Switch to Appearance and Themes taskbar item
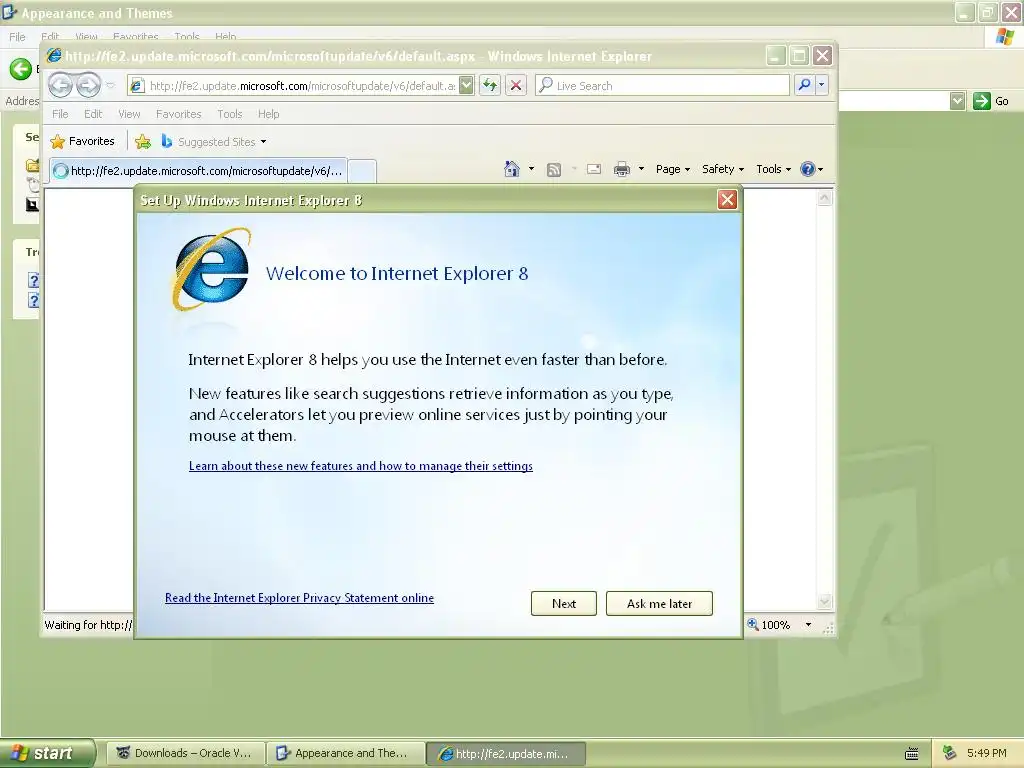This screenshot has height=768, width=1024. click(x=345, y=753)
